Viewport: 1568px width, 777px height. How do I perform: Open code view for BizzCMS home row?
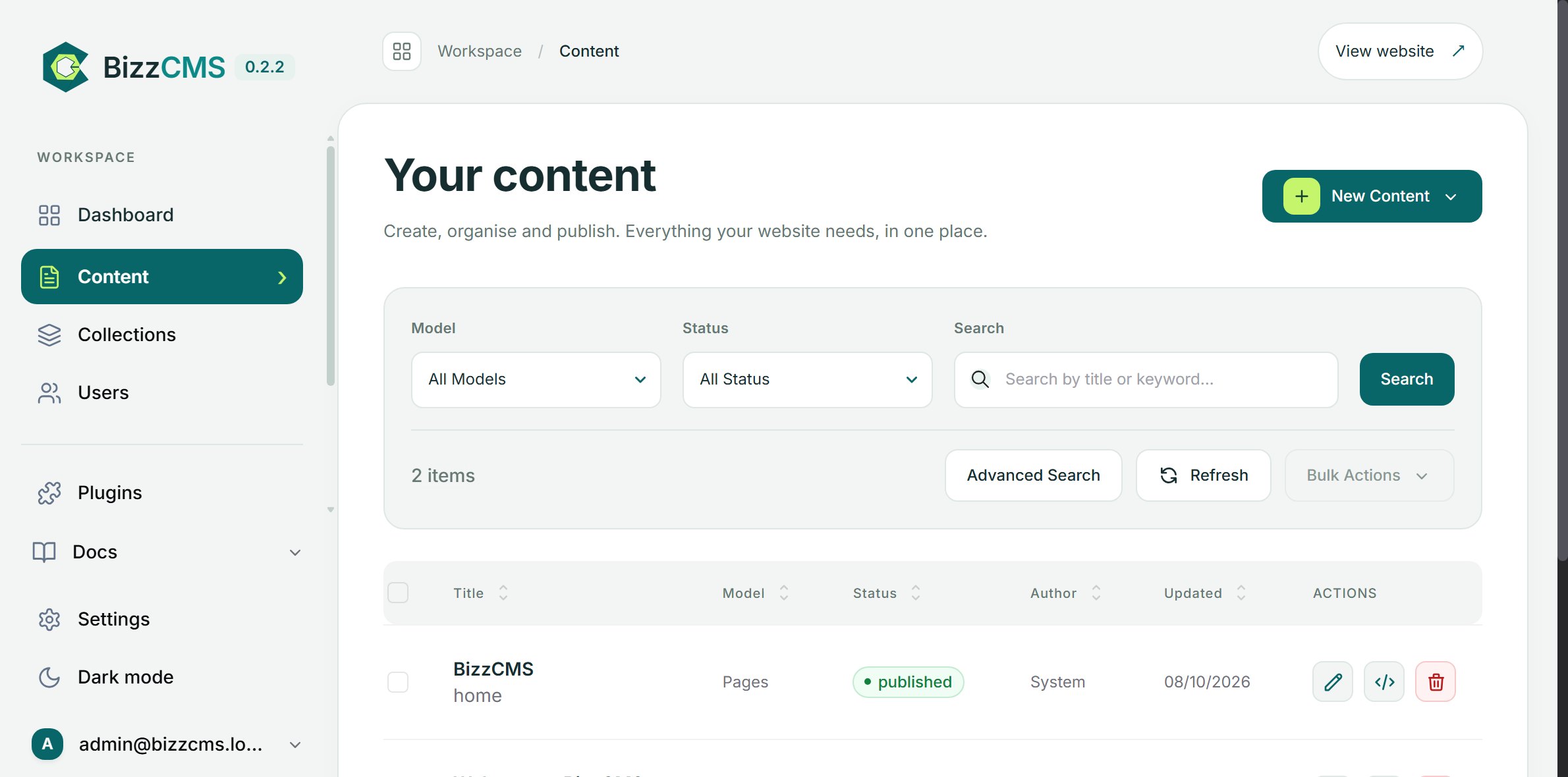tap(1384, 682)
